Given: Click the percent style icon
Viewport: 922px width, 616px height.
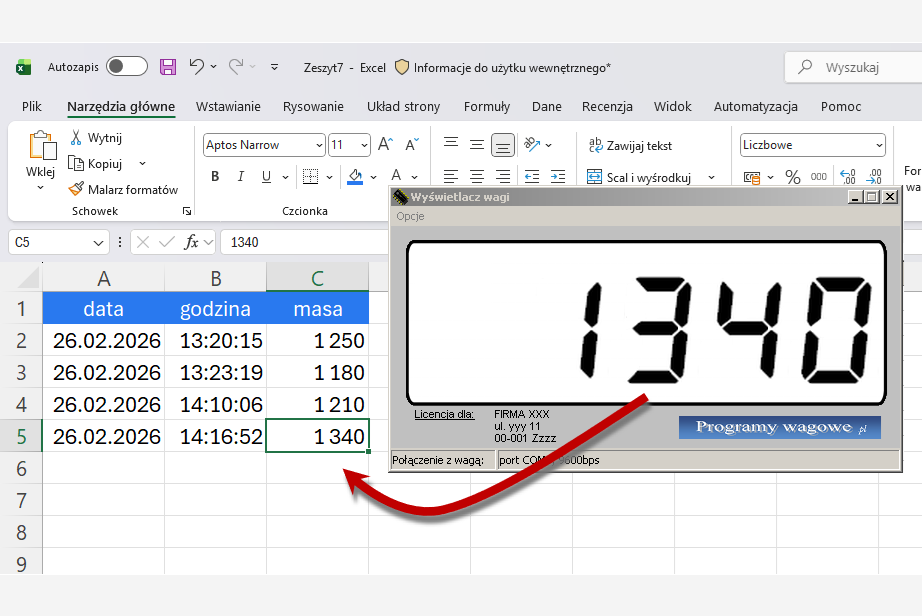Looking at the screenshot, I should tap(792, 177).
